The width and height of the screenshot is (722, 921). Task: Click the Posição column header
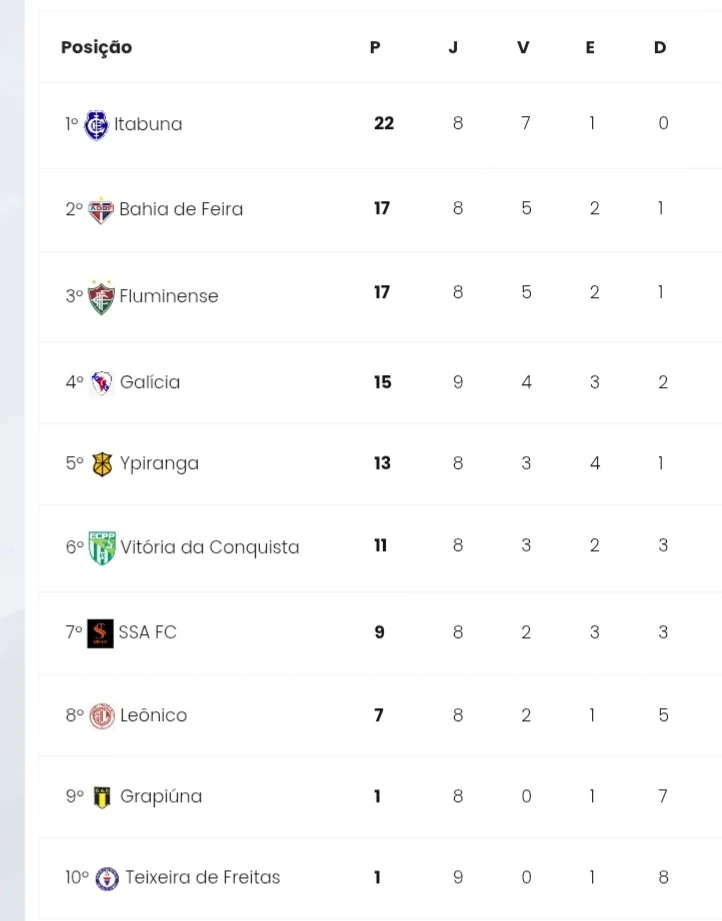(96, 48)
